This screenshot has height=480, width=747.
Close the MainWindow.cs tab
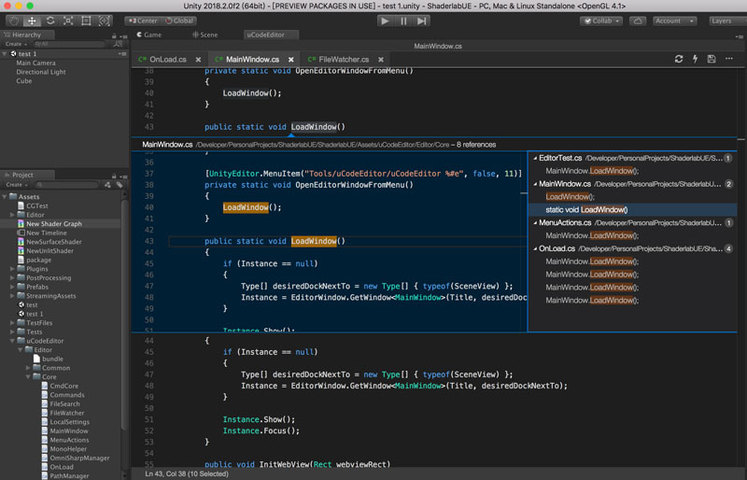click(291, 60)
